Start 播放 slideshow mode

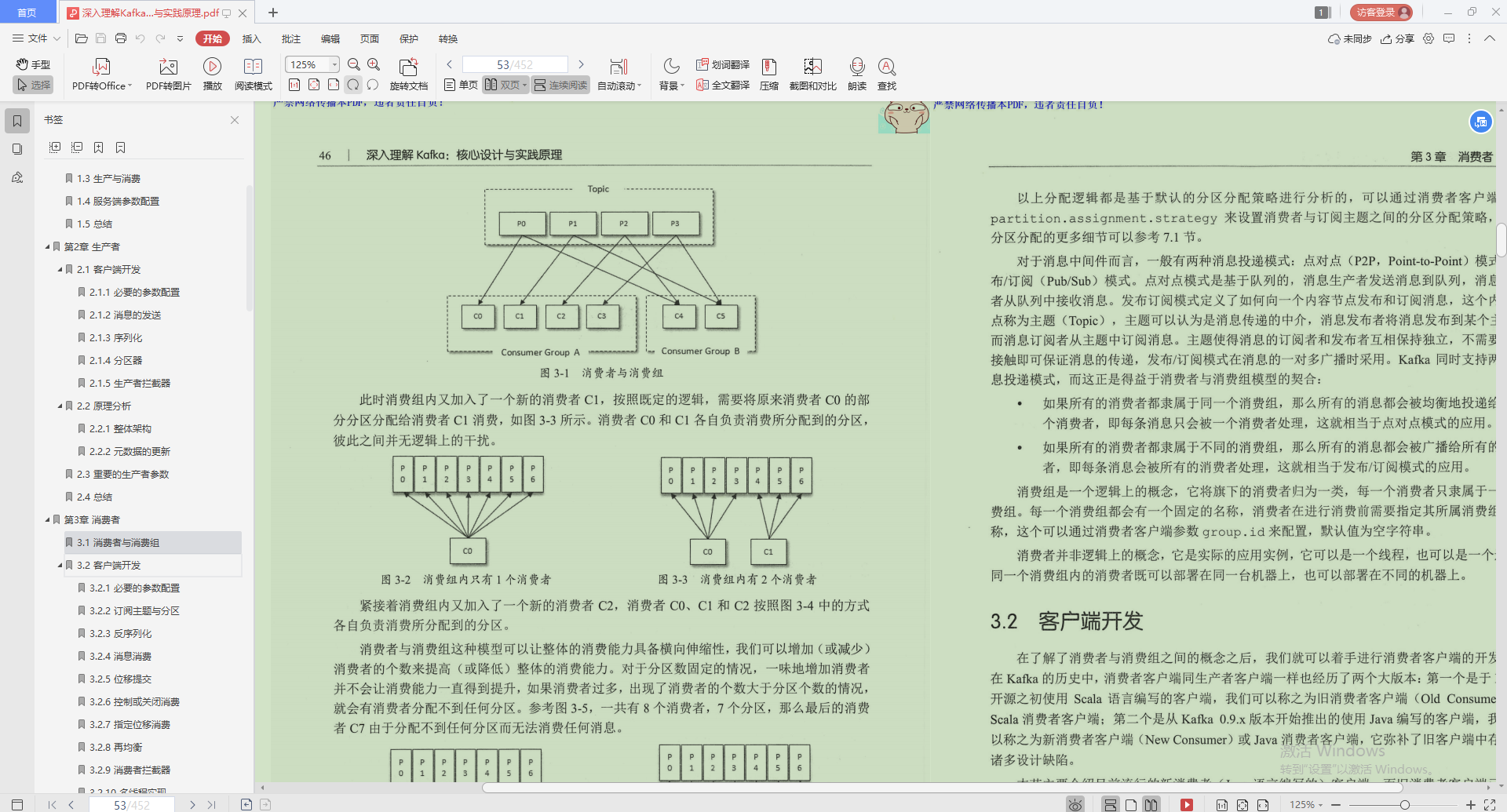(x=212, y=73)
